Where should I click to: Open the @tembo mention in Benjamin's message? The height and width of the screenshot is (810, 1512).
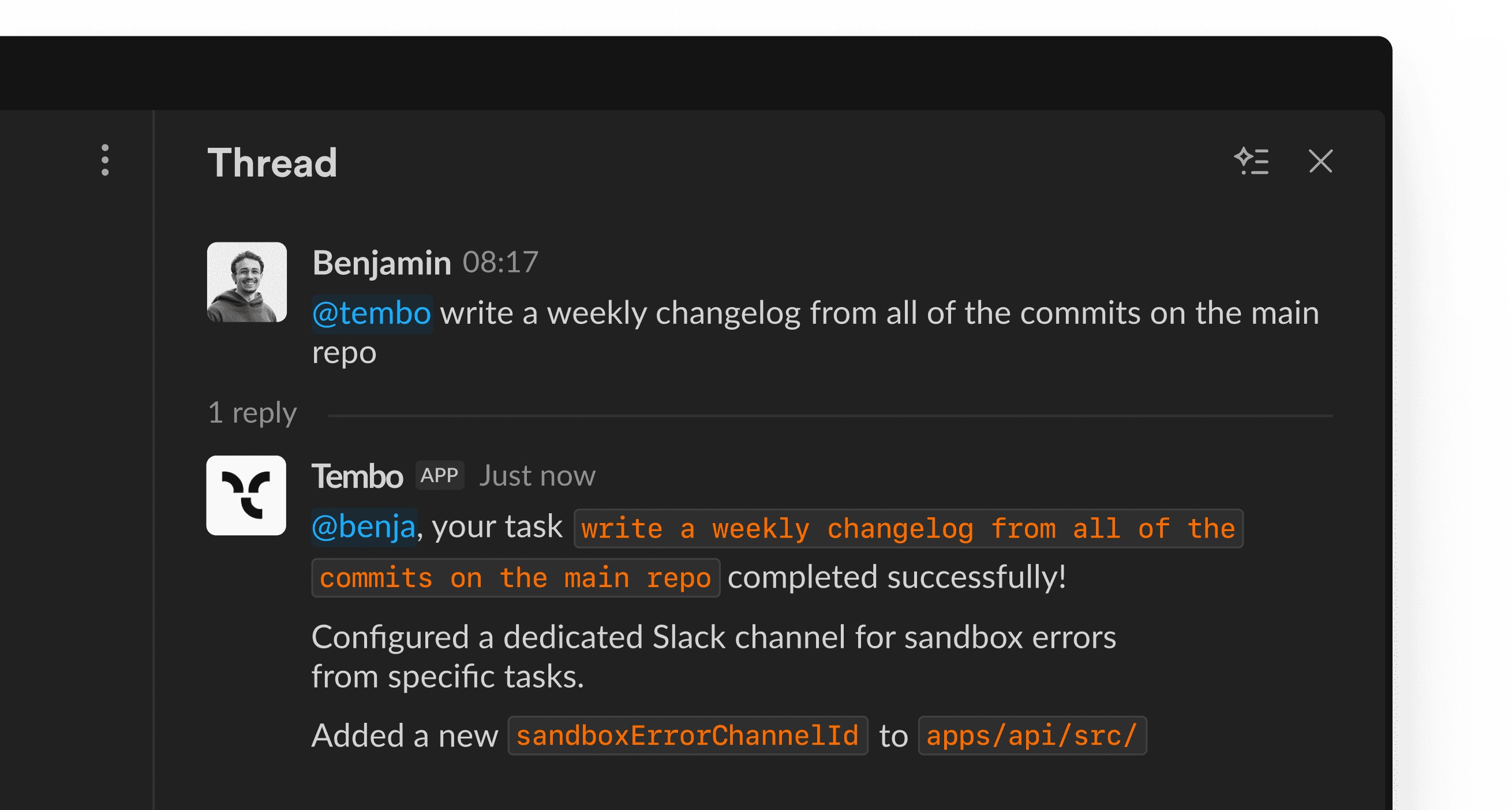point(372,313)
